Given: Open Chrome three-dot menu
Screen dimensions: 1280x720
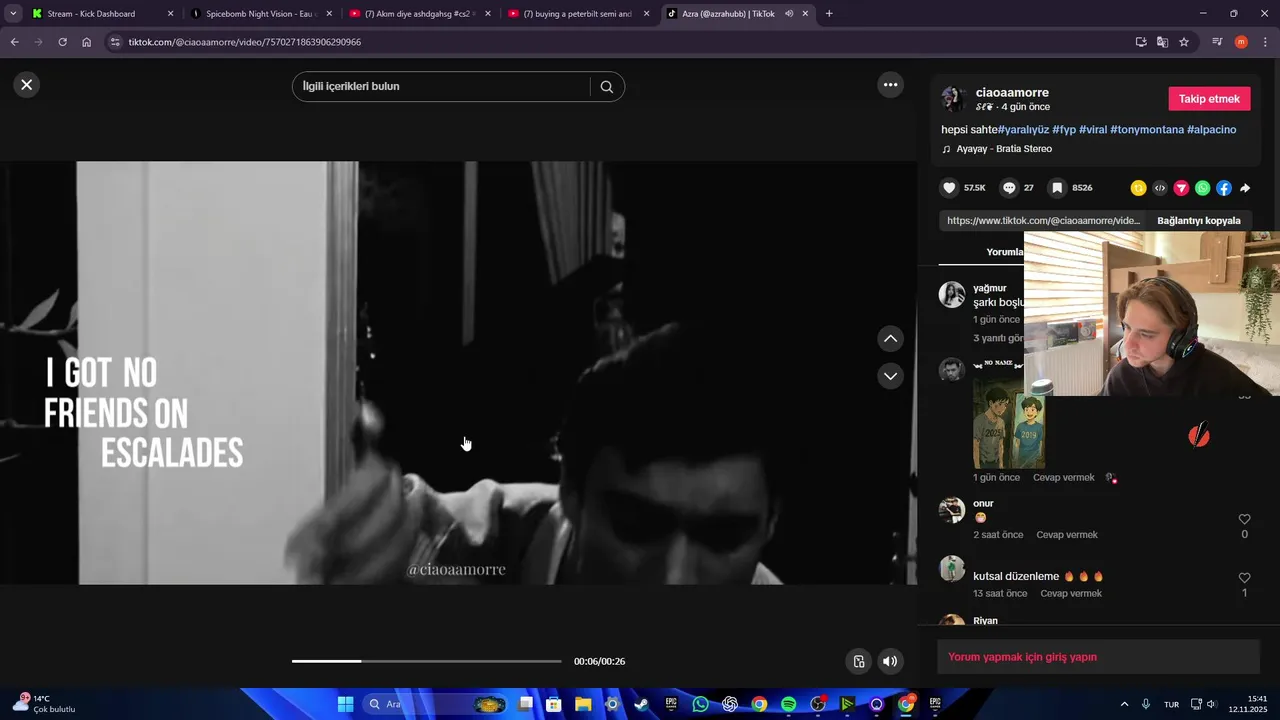Looking at the screenshot, I should pos(1265,42).
